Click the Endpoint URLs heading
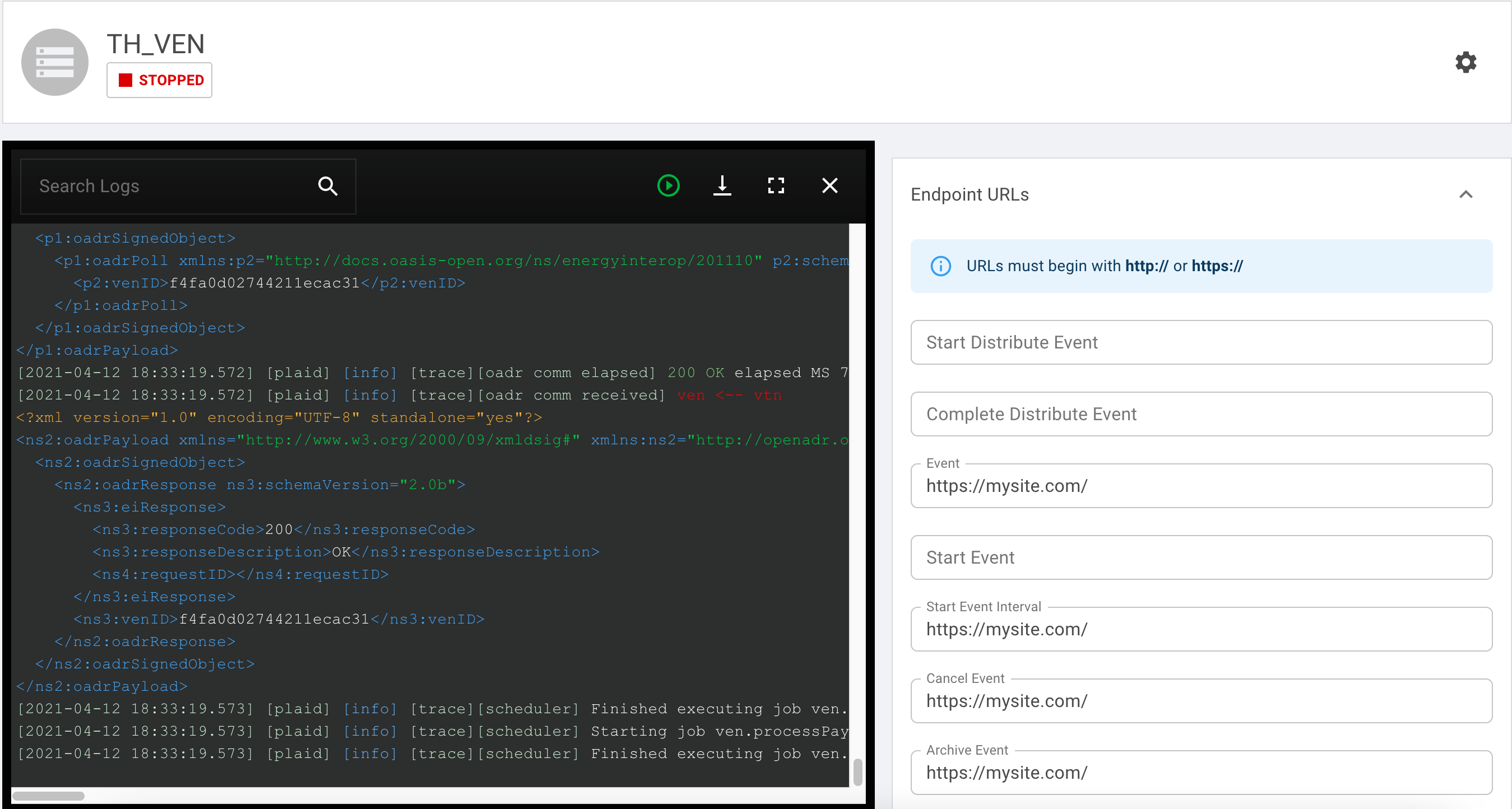1512x809 pixels. click(x=970, y=195)
